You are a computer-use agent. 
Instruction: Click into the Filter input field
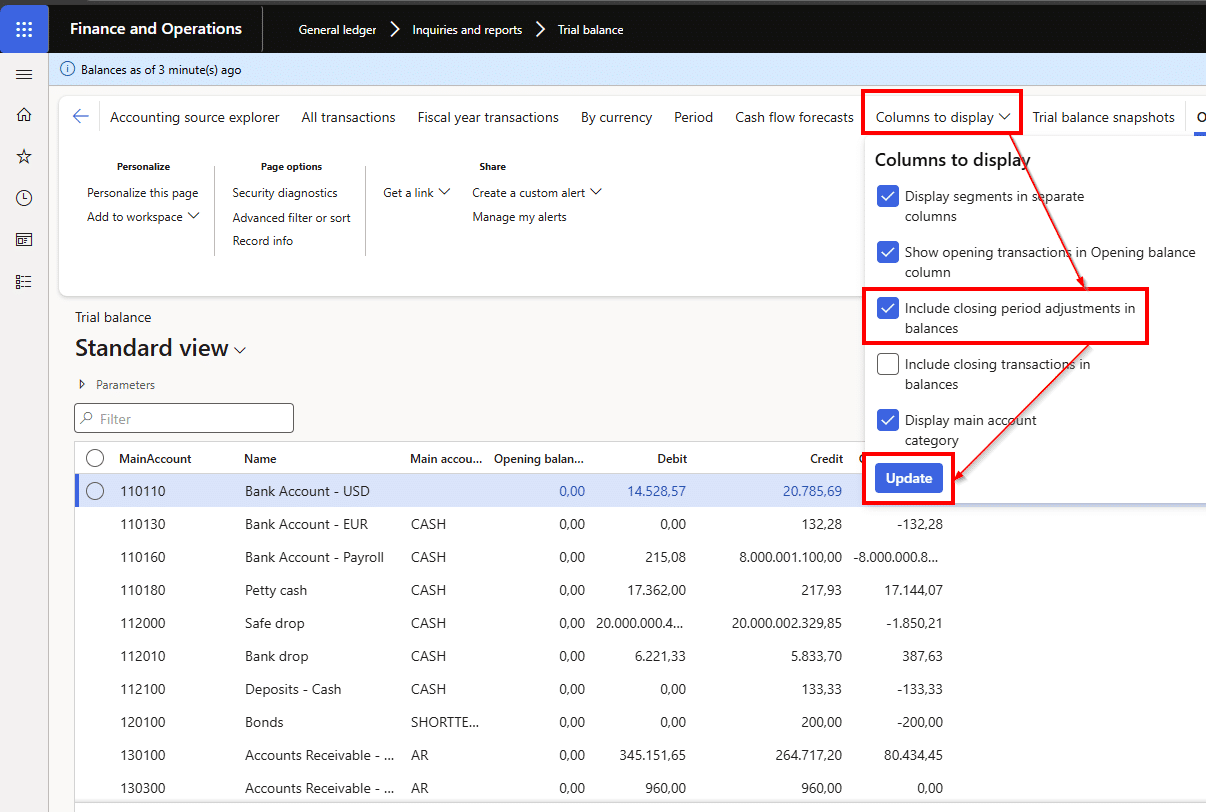click(x=184, y=419)
